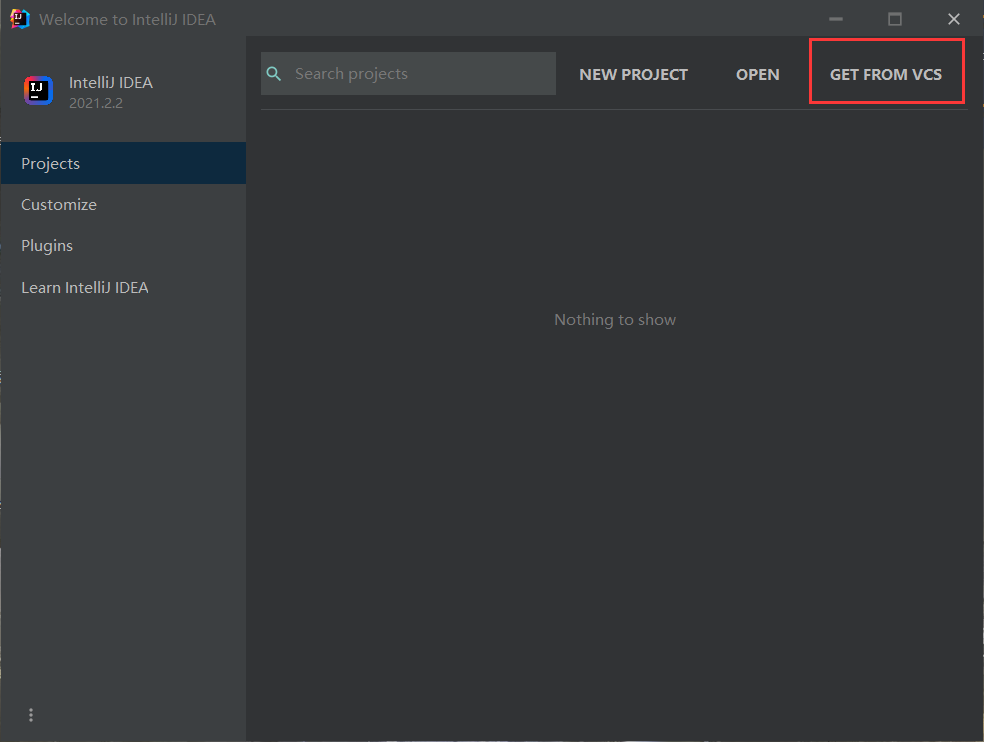Click GET FROM VCS button
The image size is (984, 742).
885,74
